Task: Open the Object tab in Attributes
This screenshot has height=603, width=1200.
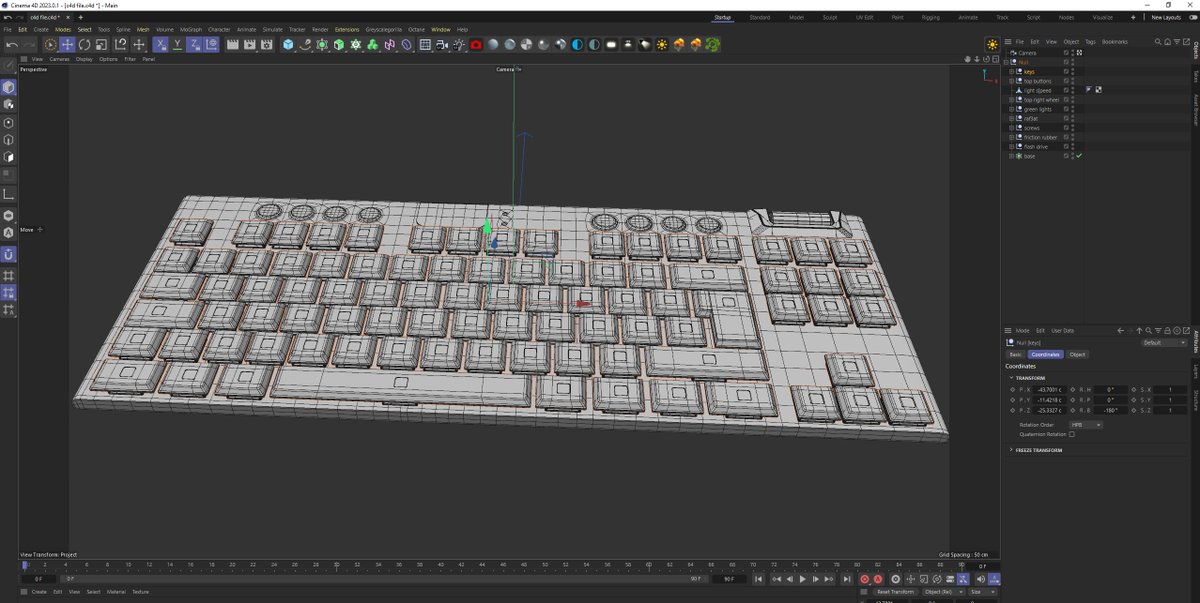Action: (1077, 354)
